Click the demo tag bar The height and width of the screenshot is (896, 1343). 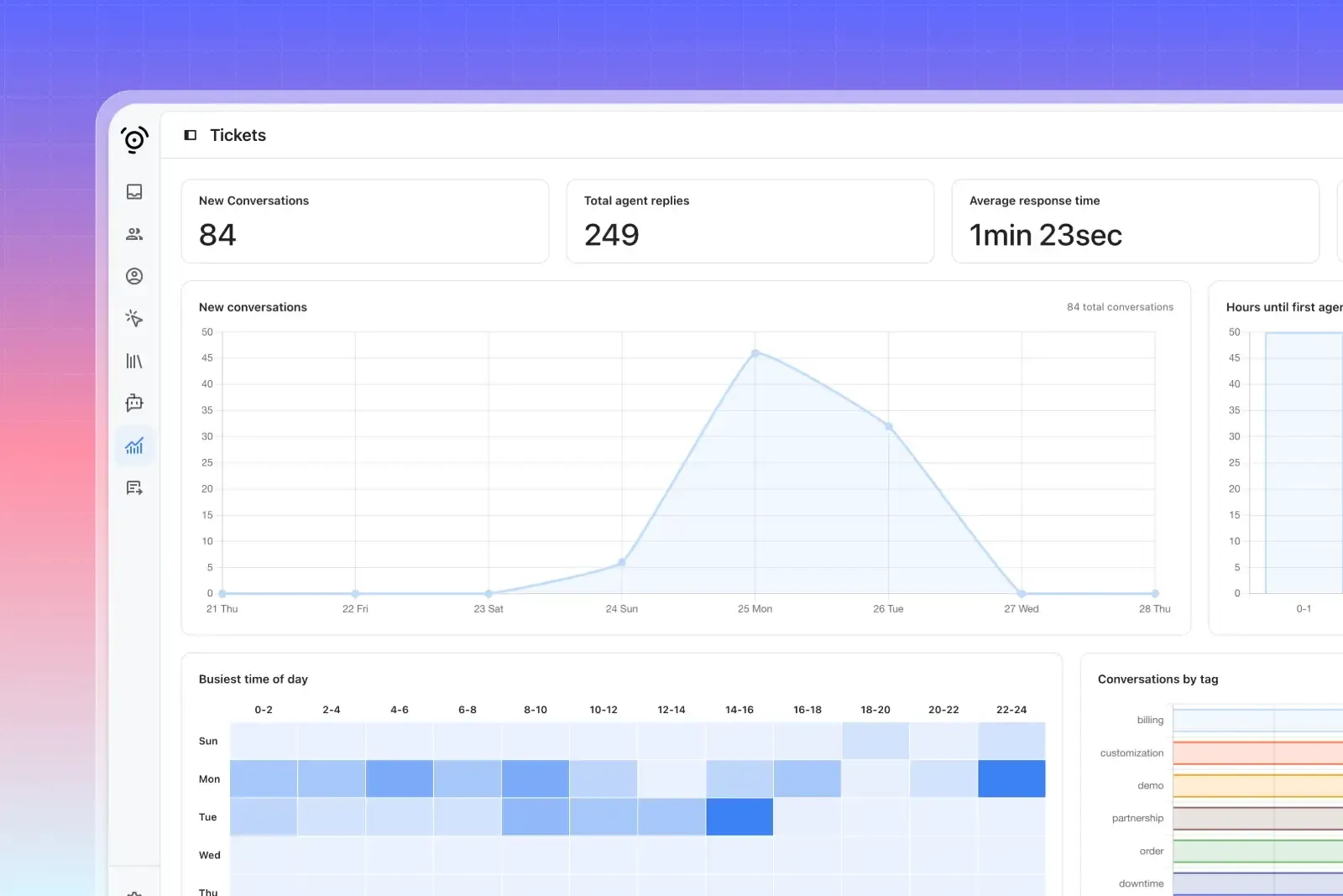[x=1257, y=785]
